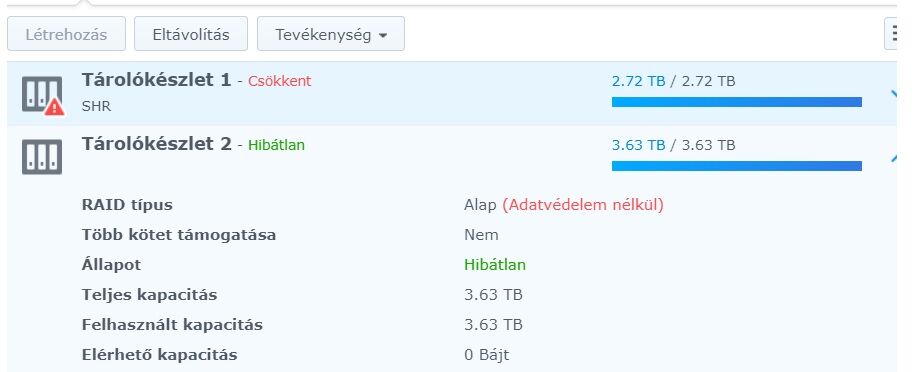Open the Tevékenység dropdown menu

(x=331, y=34)
